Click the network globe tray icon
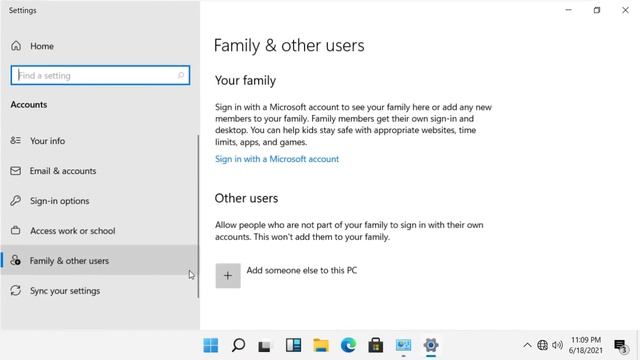Viewport: 640px width, 360px height. (542, 345)
